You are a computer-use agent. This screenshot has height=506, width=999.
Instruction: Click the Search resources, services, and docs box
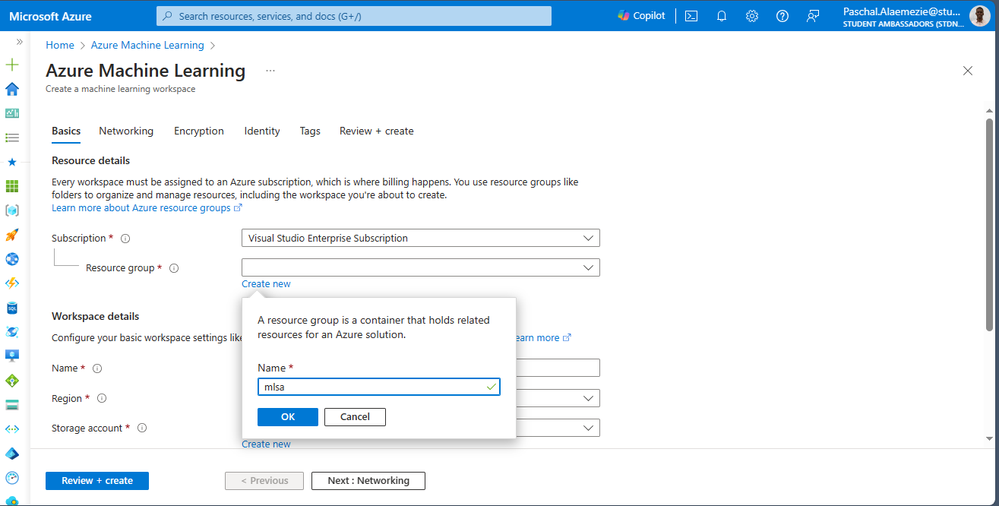click(354, 16)
